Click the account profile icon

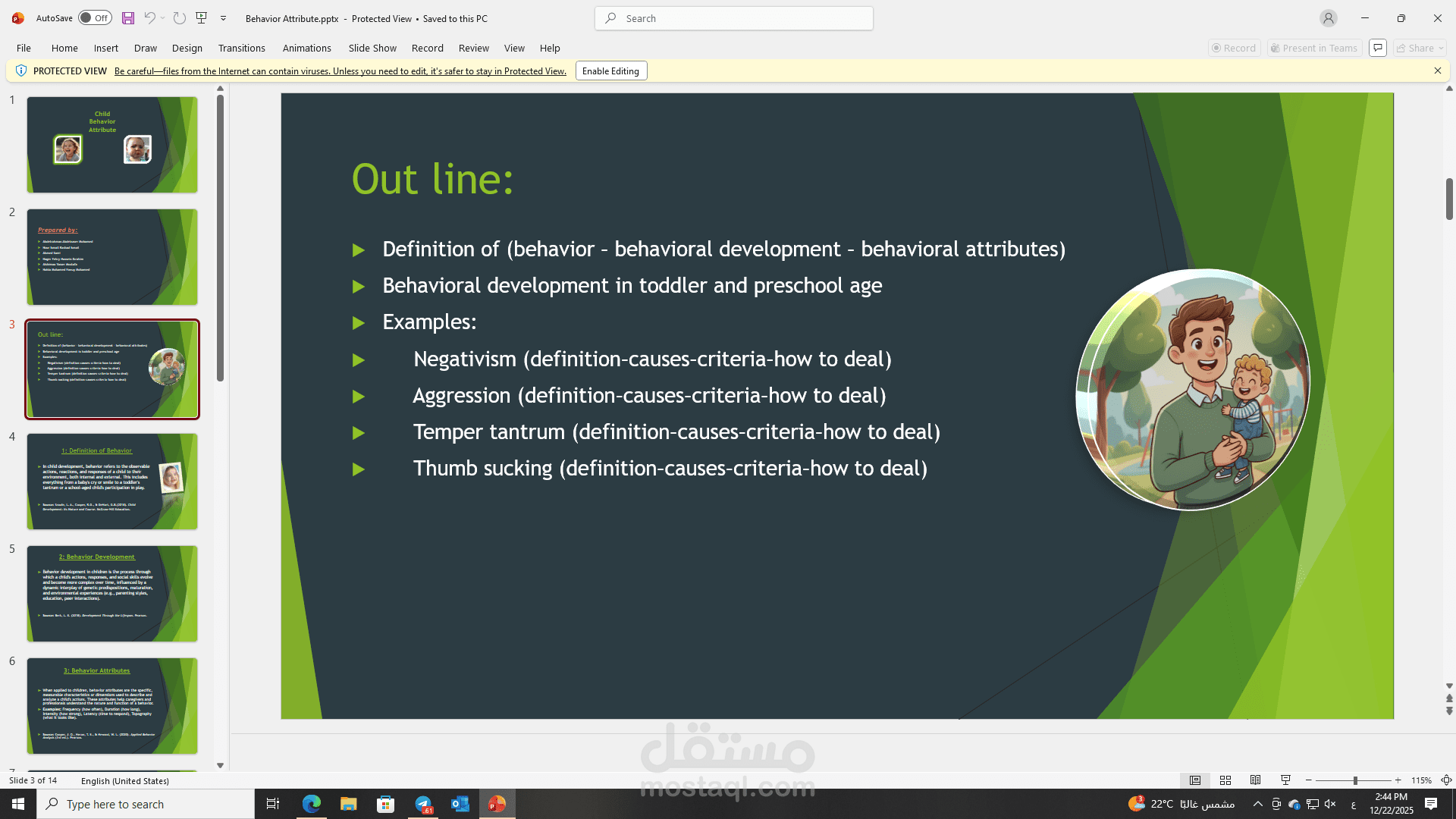click(1328, 18)
